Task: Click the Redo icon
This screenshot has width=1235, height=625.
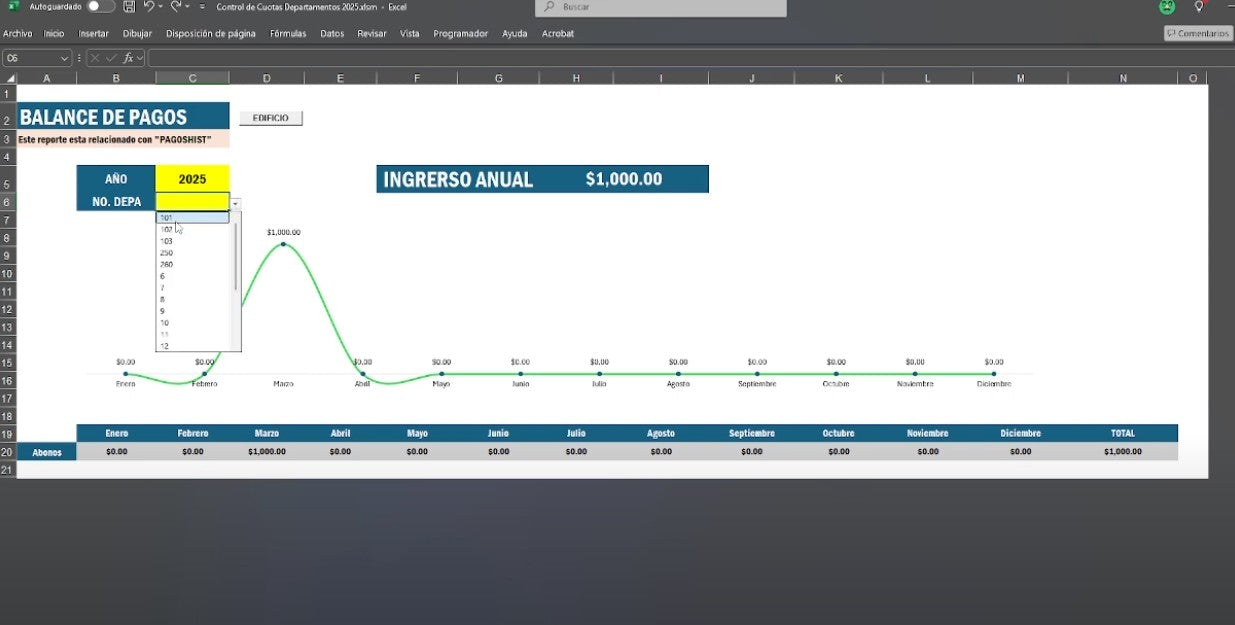Action: pos(176,7)
